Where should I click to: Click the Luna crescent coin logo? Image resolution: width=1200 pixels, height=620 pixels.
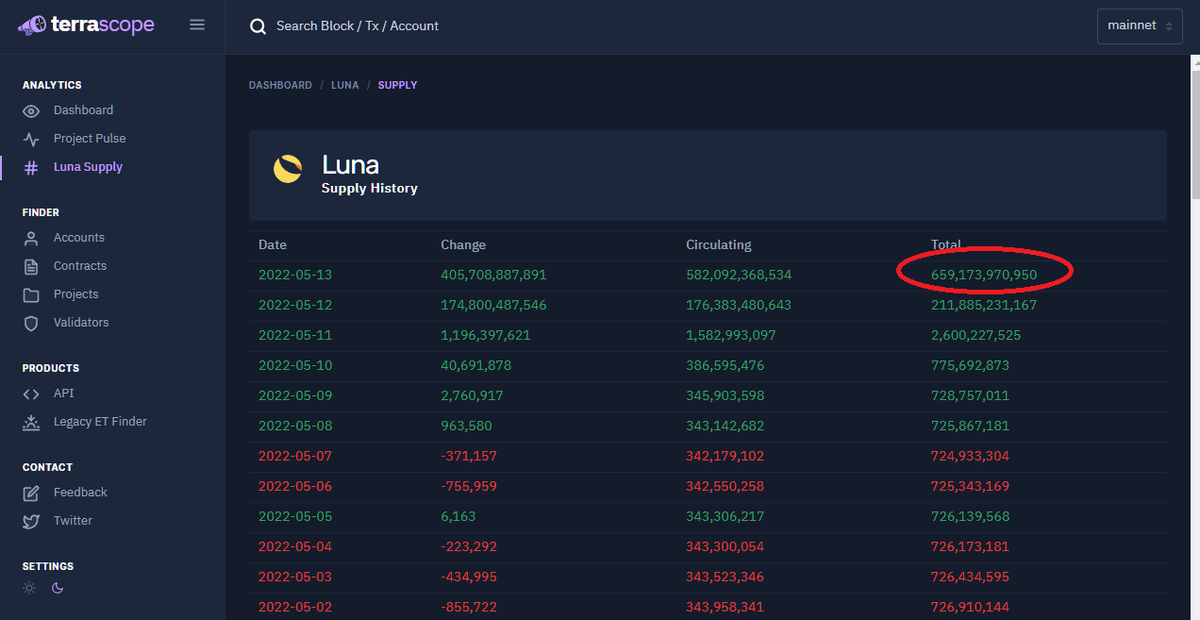point(288,170)
